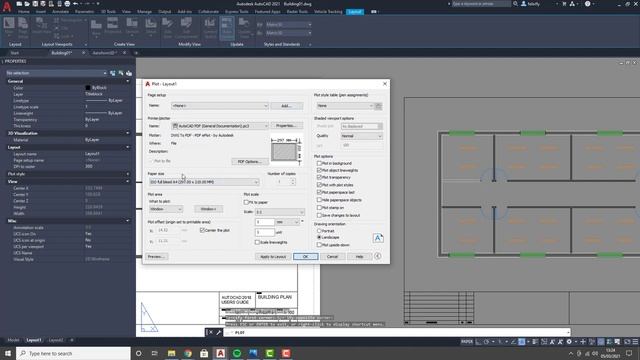Click the Windows Start button
Image resolution: width=640 pixels, height=360 pixels.
pyautogui.click(x=8, y=353)
